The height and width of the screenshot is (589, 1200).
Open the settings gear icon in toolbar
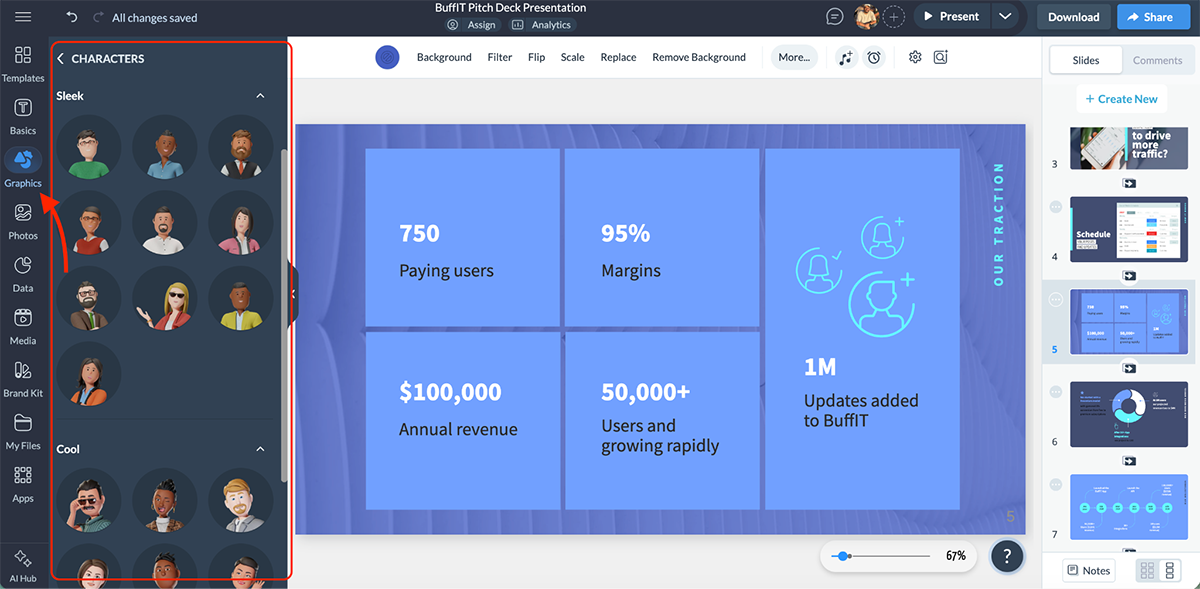[914, 57]
